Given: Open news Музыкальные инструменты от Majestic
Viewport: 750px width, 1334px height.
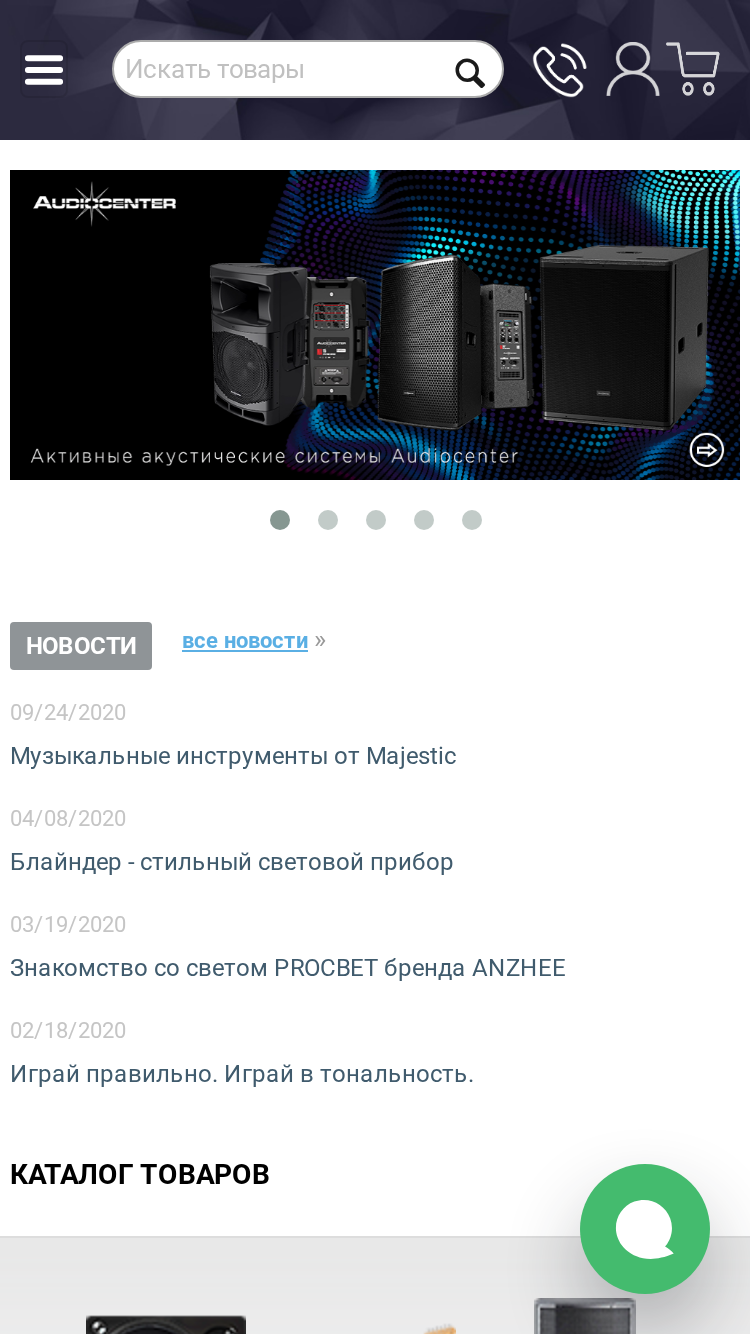Looking at the screenshot, I should coord(233,756).
